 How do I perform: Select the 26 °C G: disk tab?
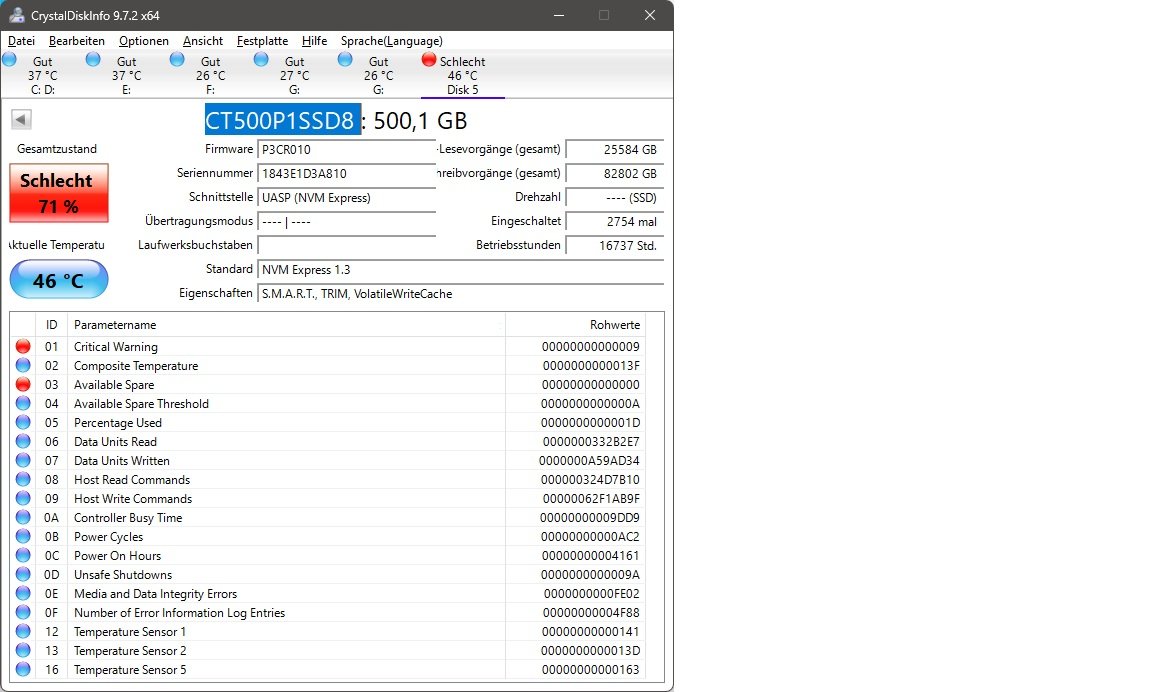378,75
